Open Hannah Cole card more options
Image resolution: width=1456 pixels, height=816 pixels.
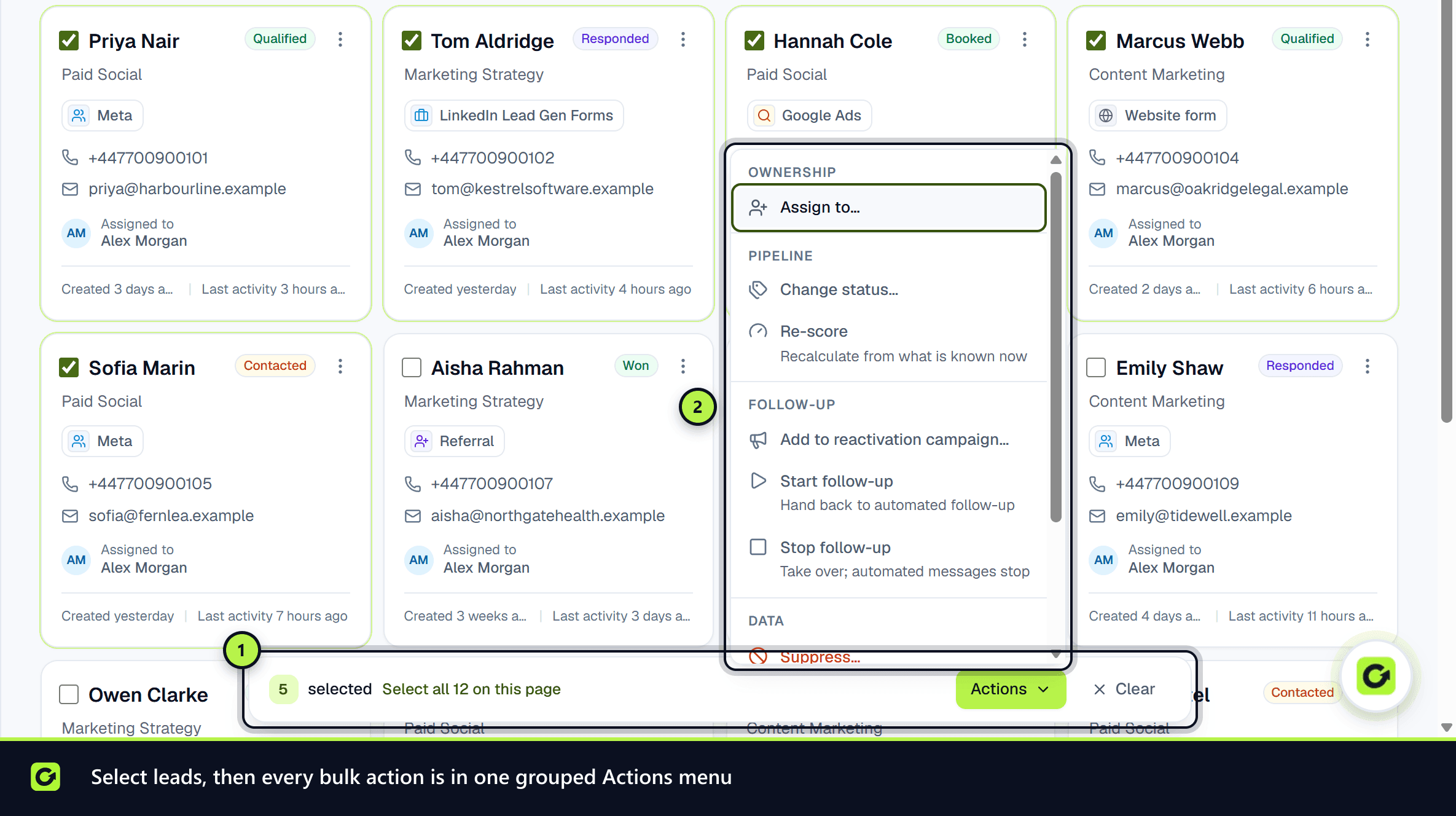pos(1024,39)
